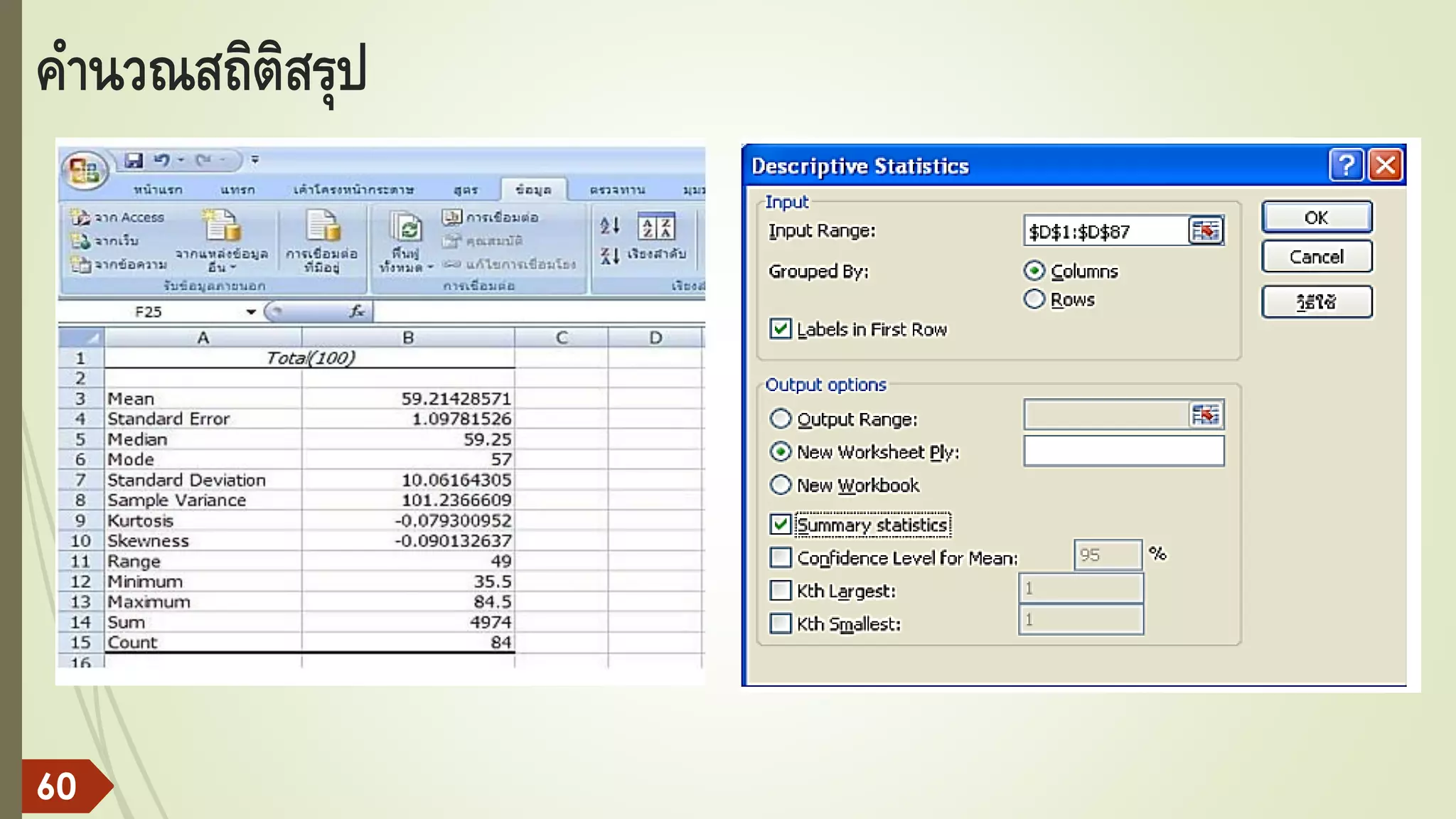Click the Save icon in quick access toolbar
This screenshot has width=1456, height=819.
coord(134,161)
